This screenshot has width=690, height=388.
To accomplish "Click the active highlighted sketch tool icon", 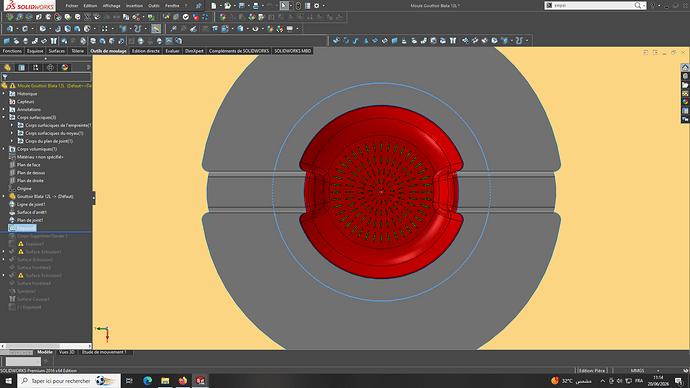I will (156, 29).
